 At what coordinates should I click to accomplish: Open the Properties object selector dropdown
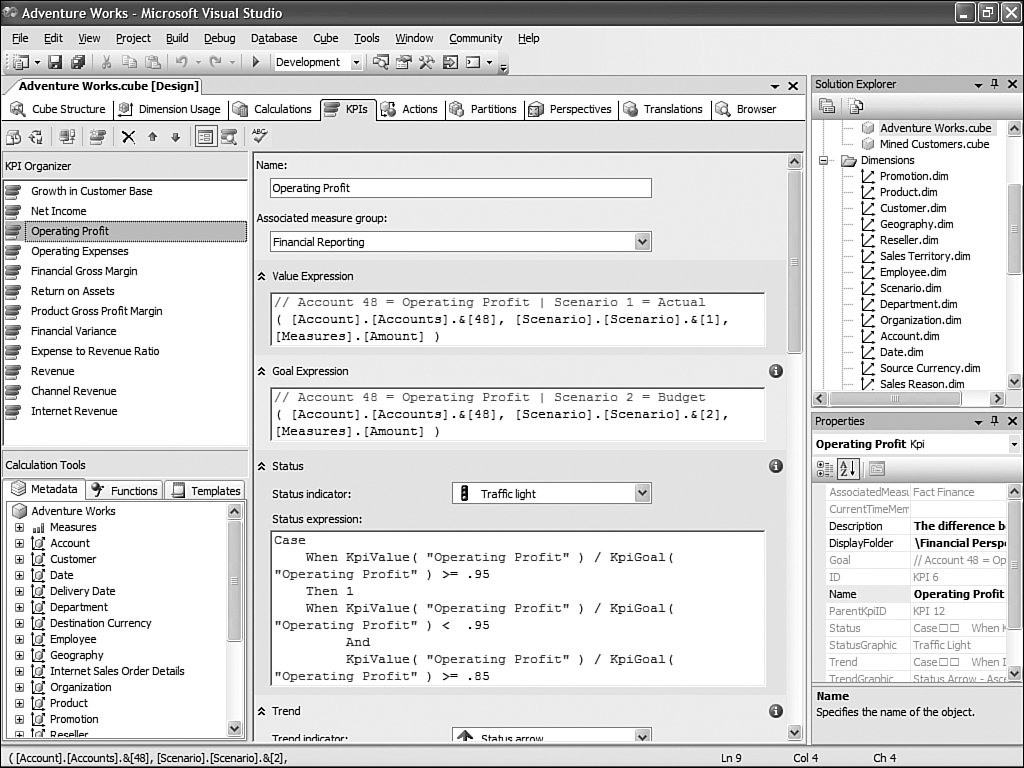[1014, 444]
